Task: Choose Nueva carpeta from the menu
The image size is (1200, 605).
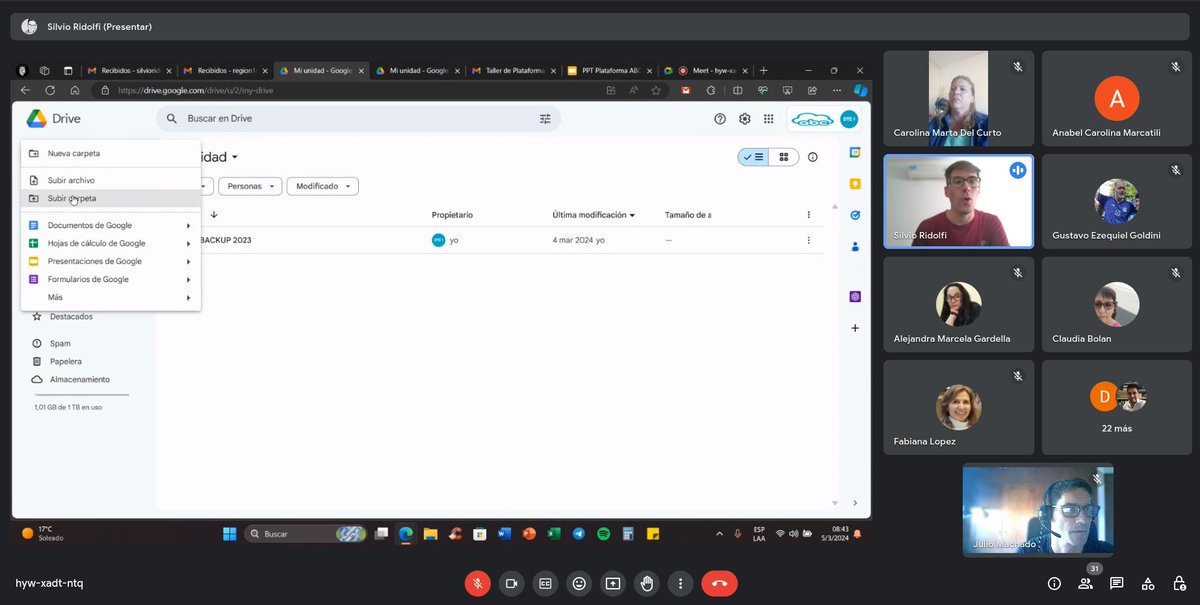Action: [111, 153]
